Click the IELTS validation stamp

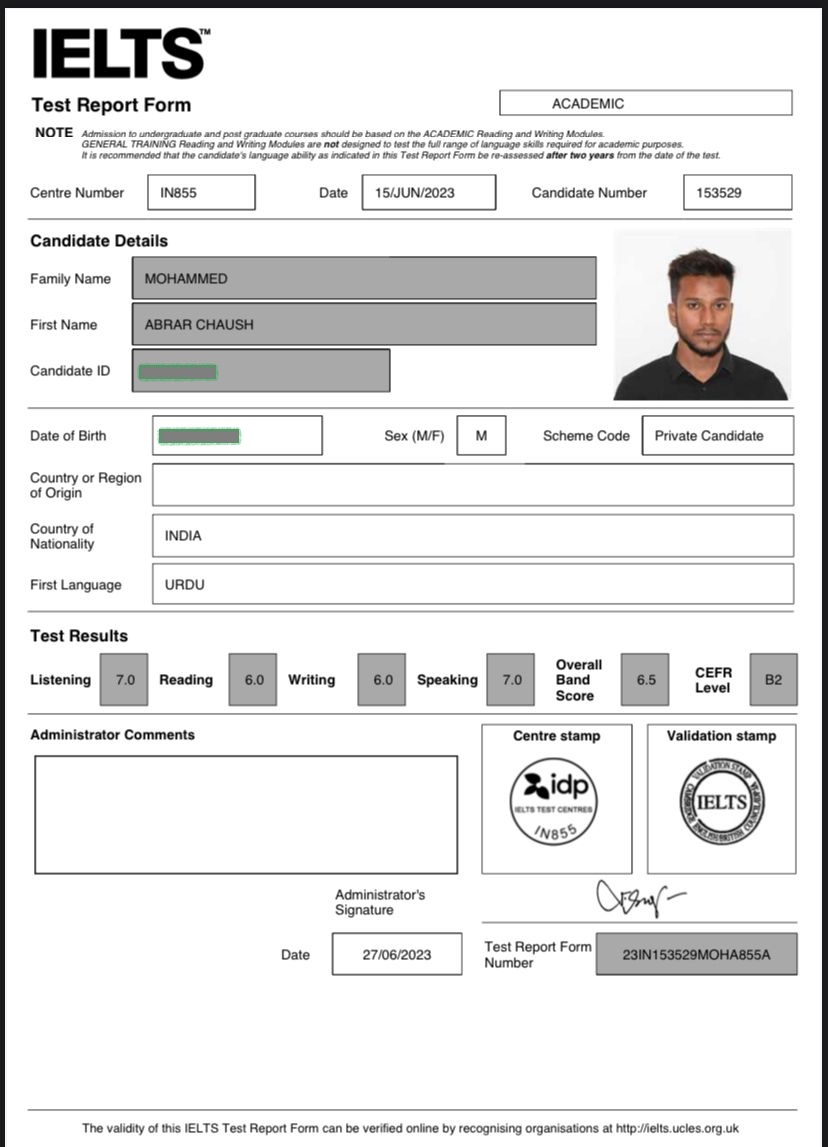click(x=721, y=801)
